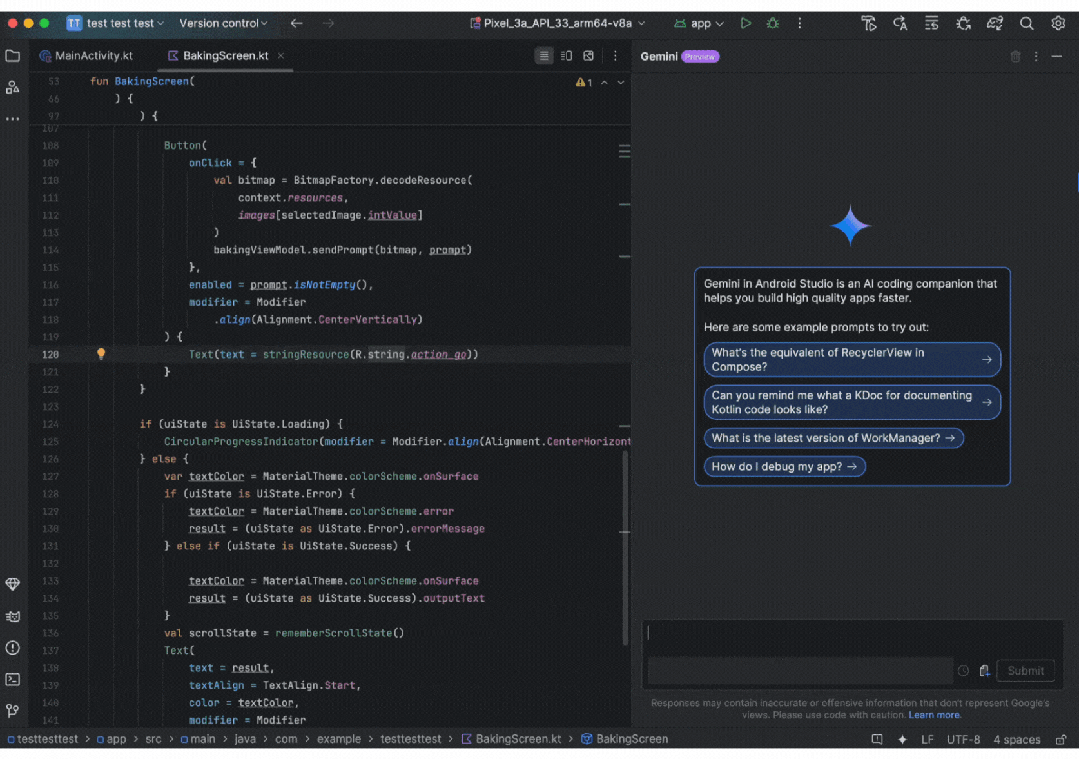Open the app run configuration dropdown

[x=700, y=23]
